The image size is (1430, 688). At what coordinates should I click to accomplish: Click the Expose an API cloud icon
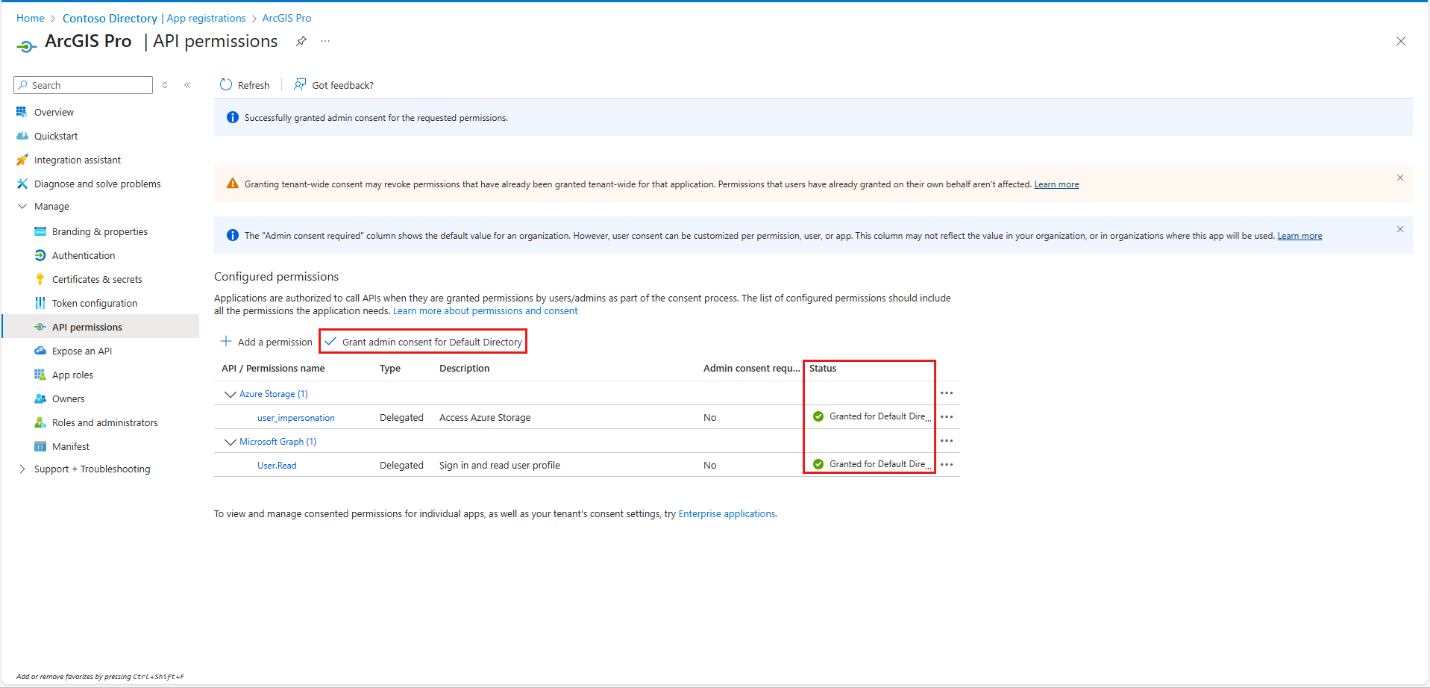(41, 351)
